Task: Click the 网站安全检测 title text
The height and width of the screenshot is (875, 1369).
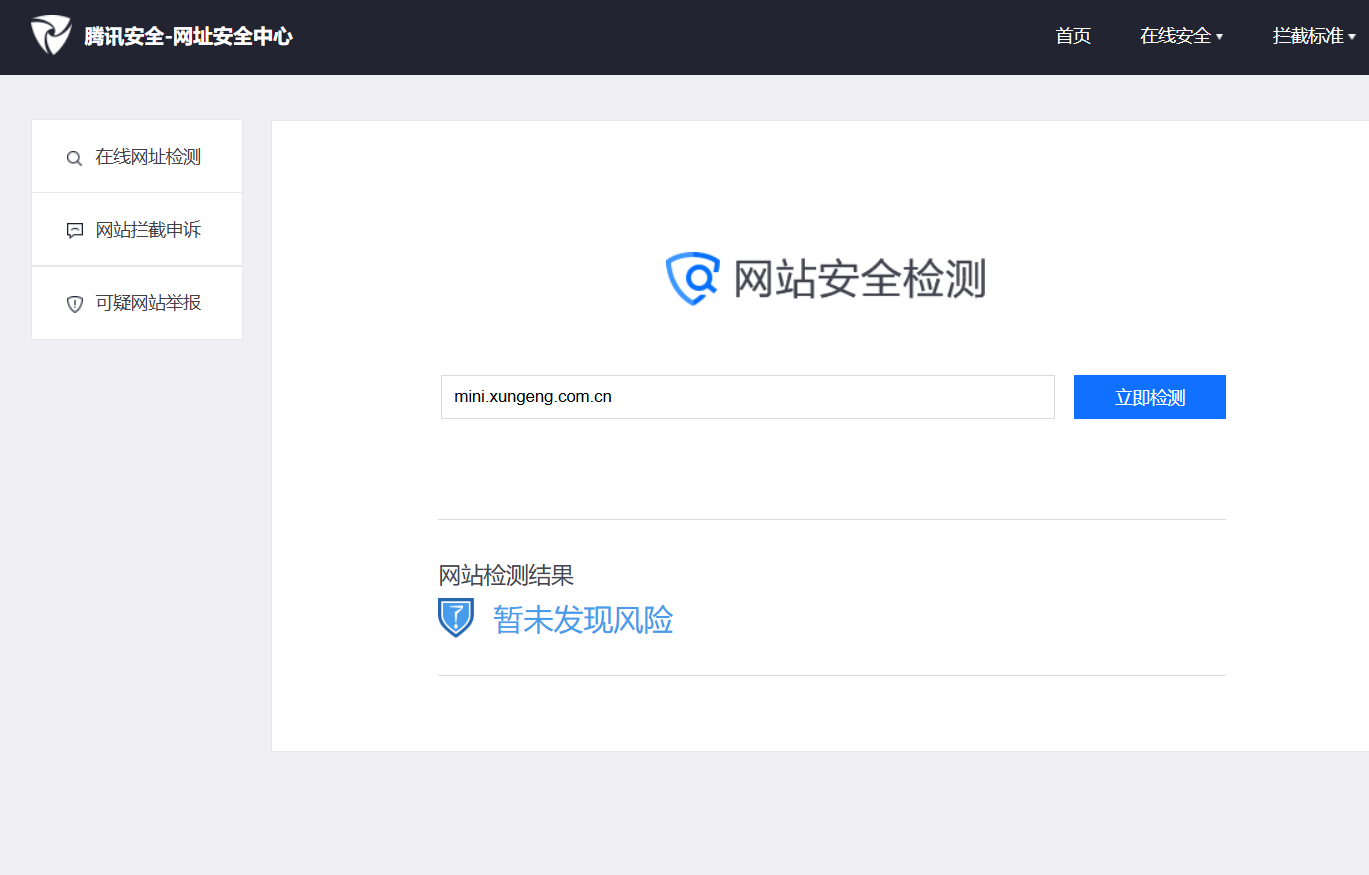Action: [860, 278]
